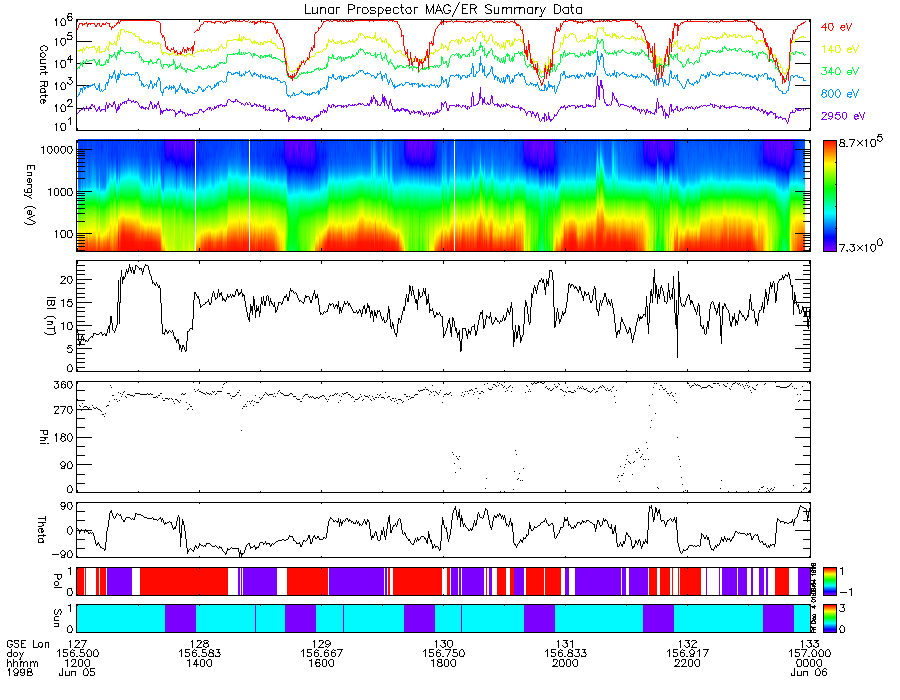Click the 'Energy (eV)' axis label
Image resolution: width=900 pixels, height=700 pixels.
point(30,195)
